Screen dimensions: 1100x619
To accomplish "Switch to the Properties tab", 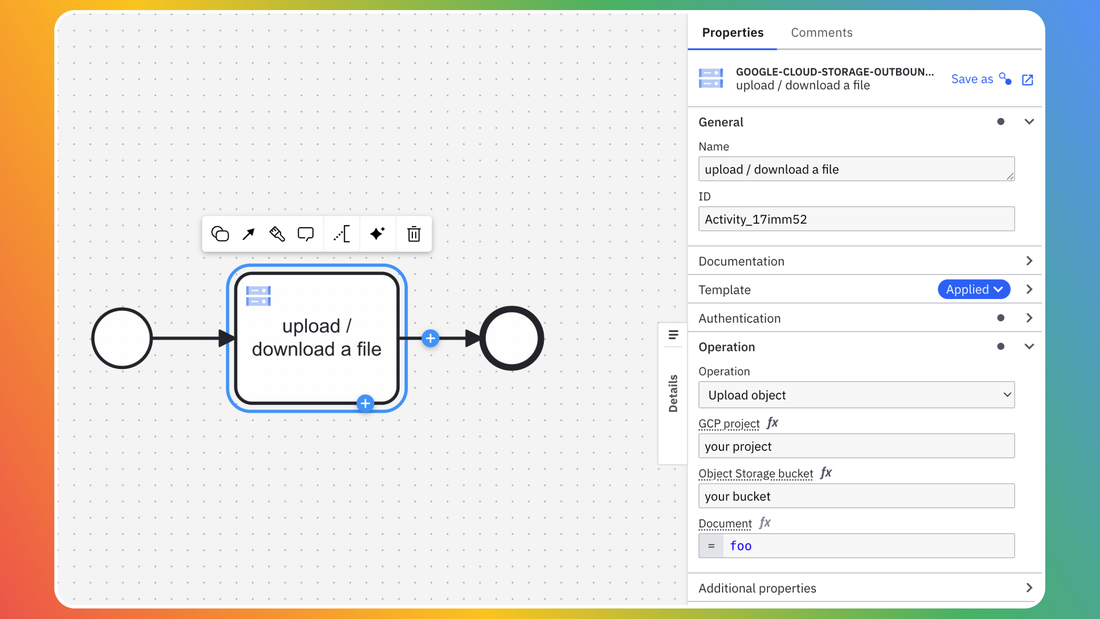I will pyautogui.click(x=732, y=32).
